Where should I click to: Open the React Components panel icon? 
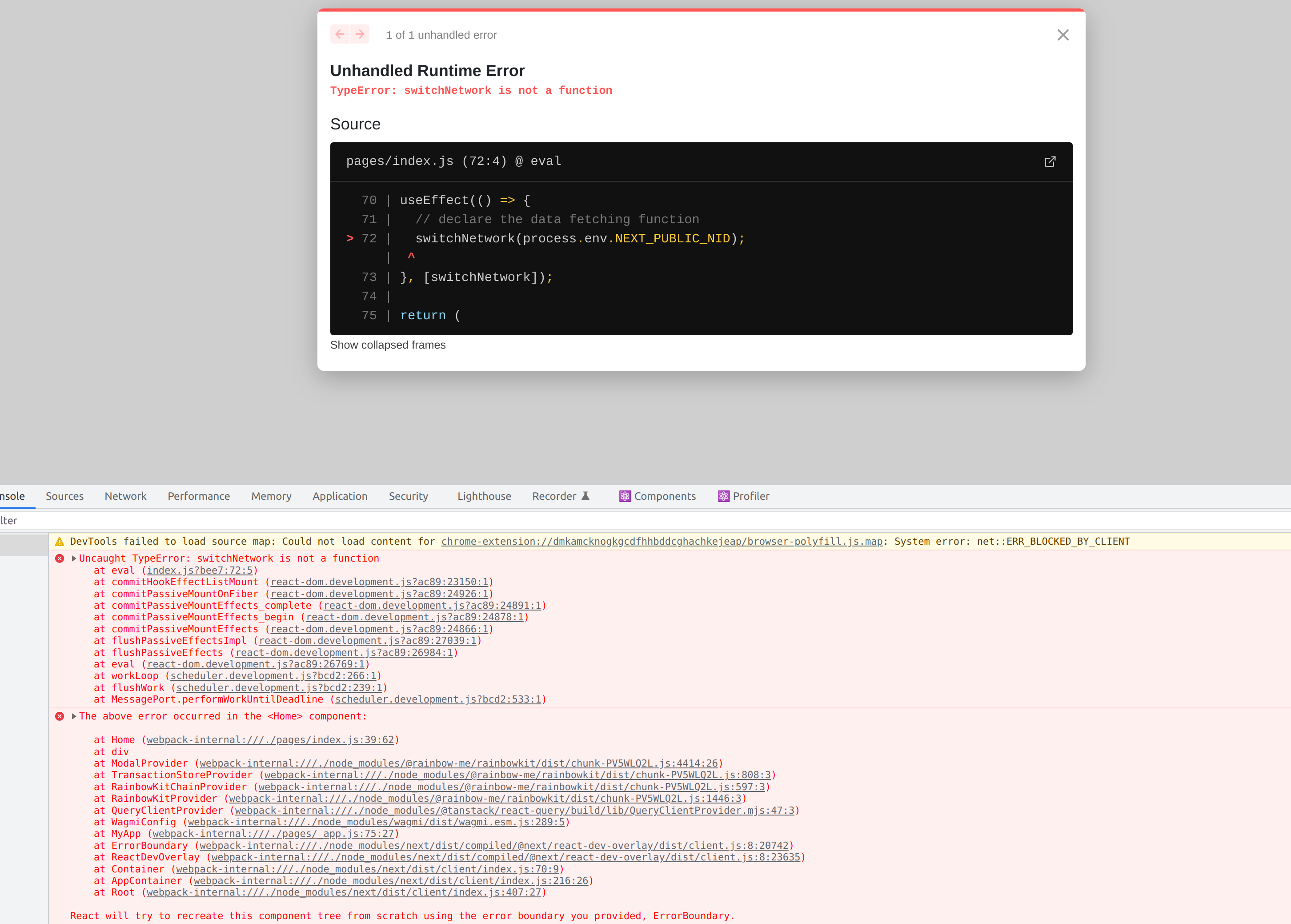[625, 496]
